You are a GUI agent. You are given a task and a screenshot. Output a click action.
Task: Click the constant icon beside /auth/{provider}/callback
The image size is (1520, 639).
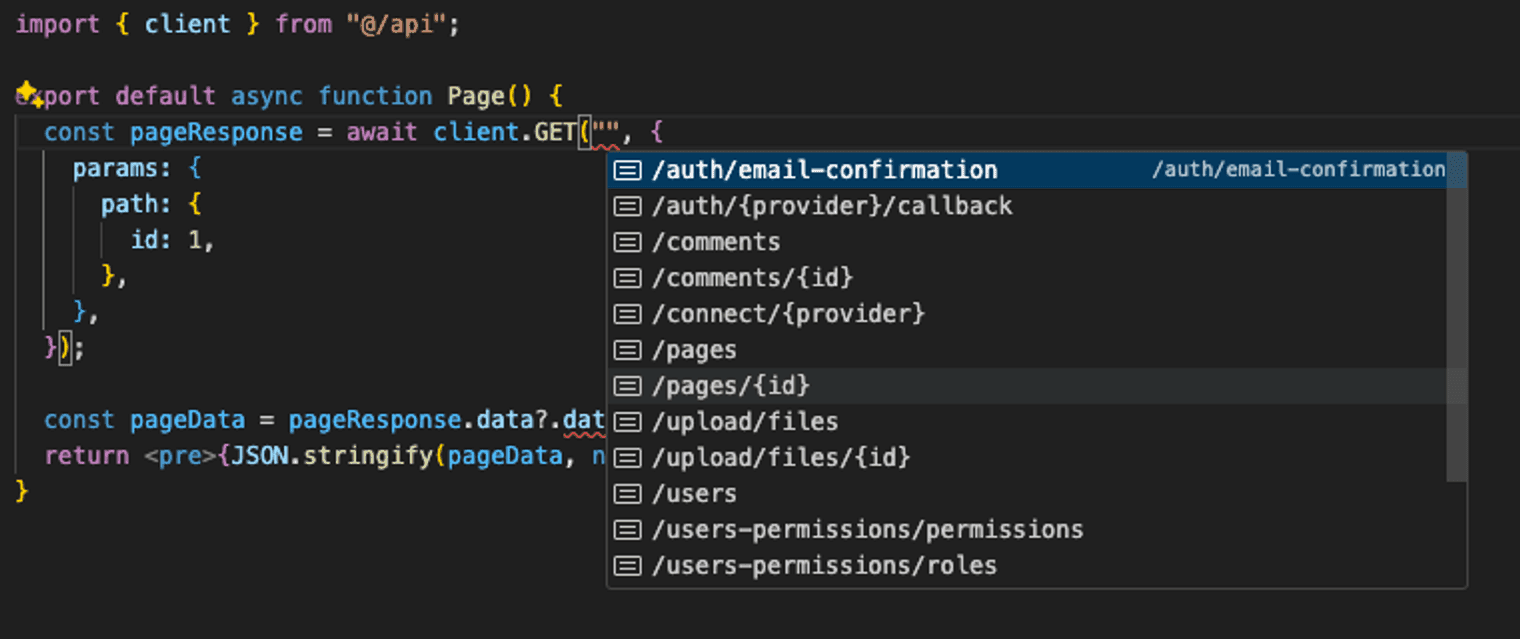(x=627, y=206)
